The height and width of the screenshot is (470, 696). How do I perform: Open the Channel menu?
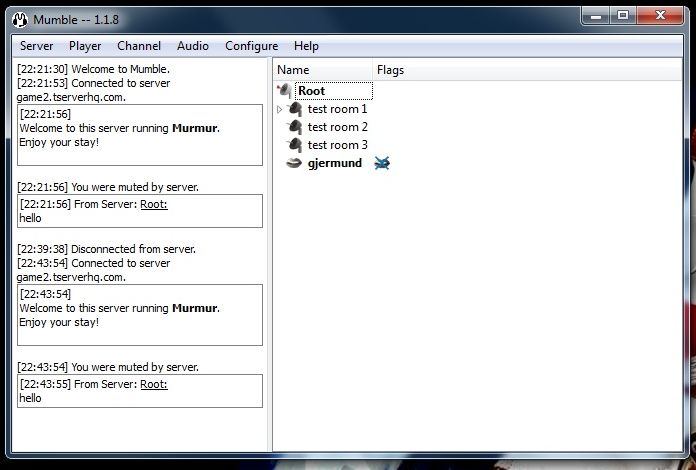click(x=139, y=46)
